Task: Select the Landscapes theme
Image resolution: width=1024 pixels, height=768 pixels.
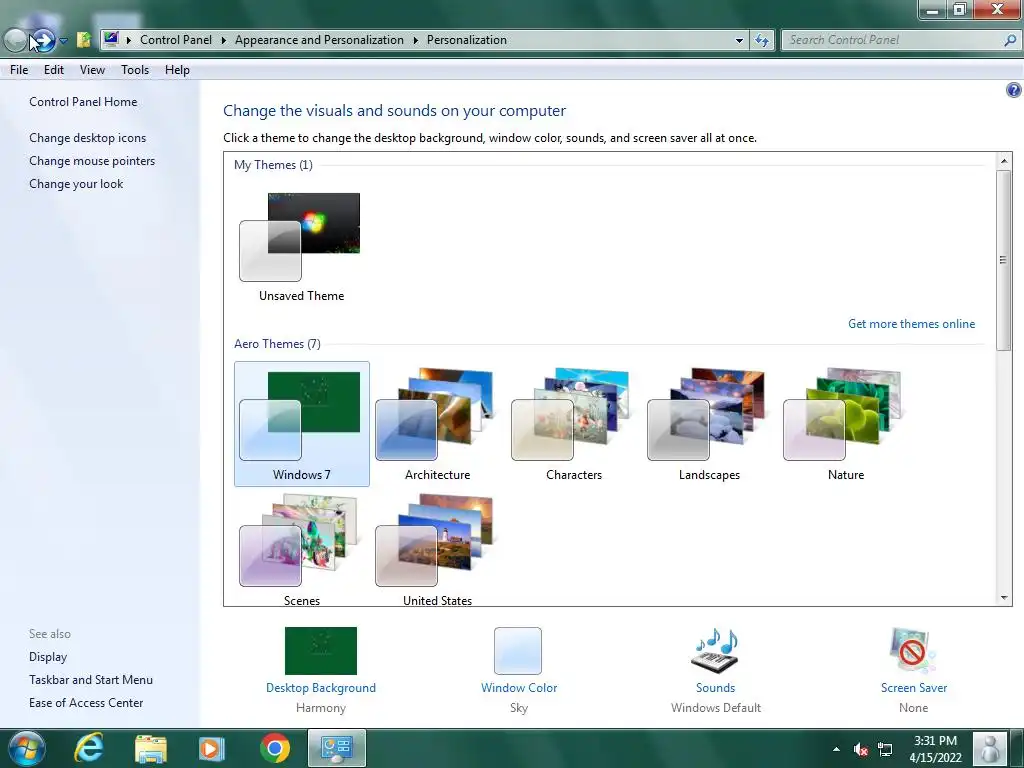Action: point(709,424)
